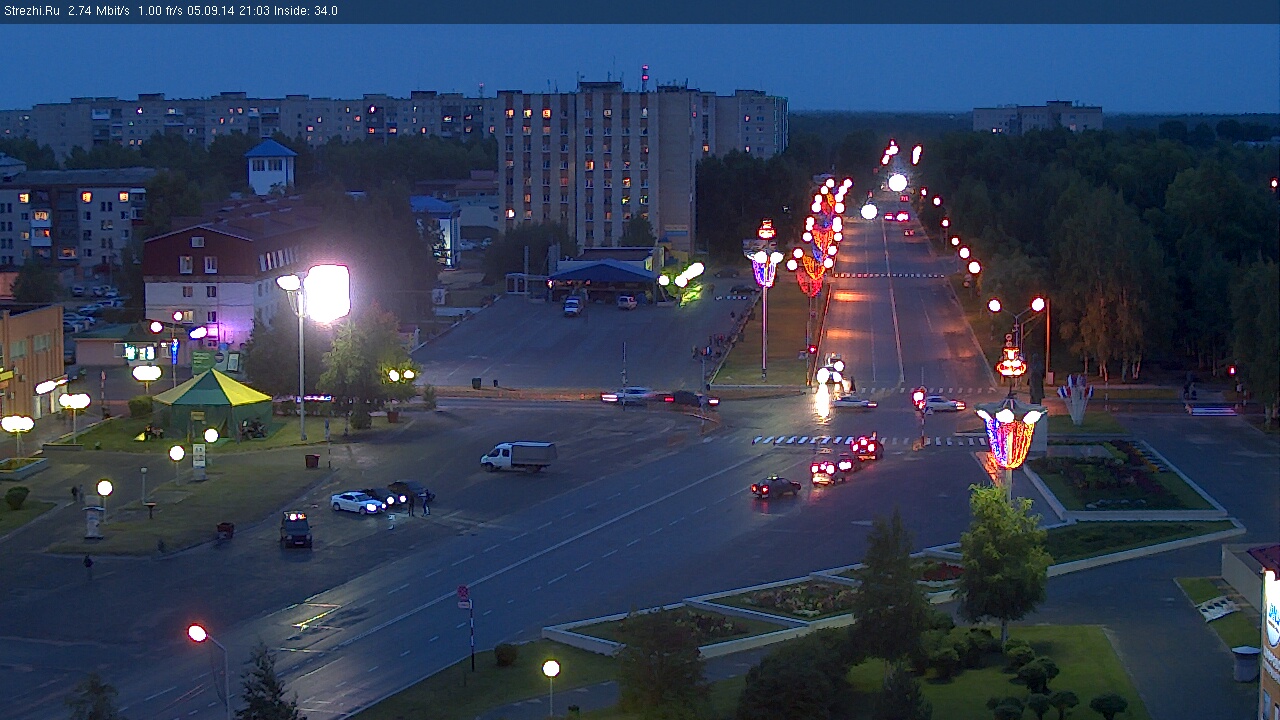Click the "1.00 fr/s" frame rate value
The height and width of the screenshot is (720, 1280).
click(x=159, y=11)
